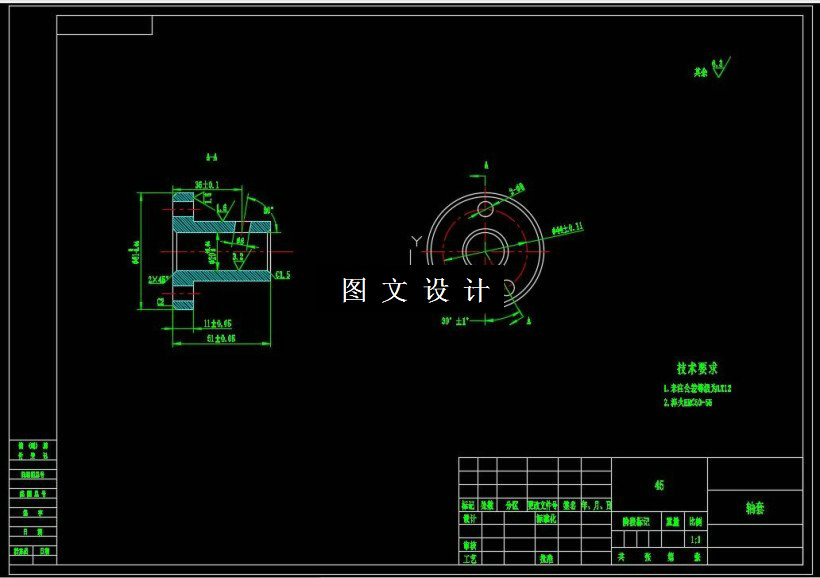Select the '标记' header cell
The width and height of the screenshot is (820, 578).
468,505
